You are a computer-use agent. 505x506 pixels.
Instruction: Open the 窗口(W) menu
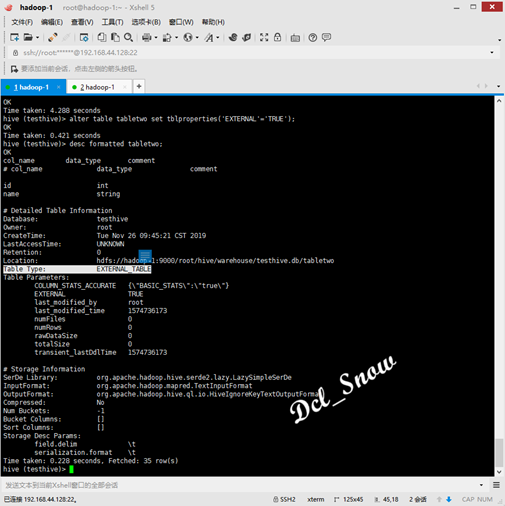click(181, 22)
